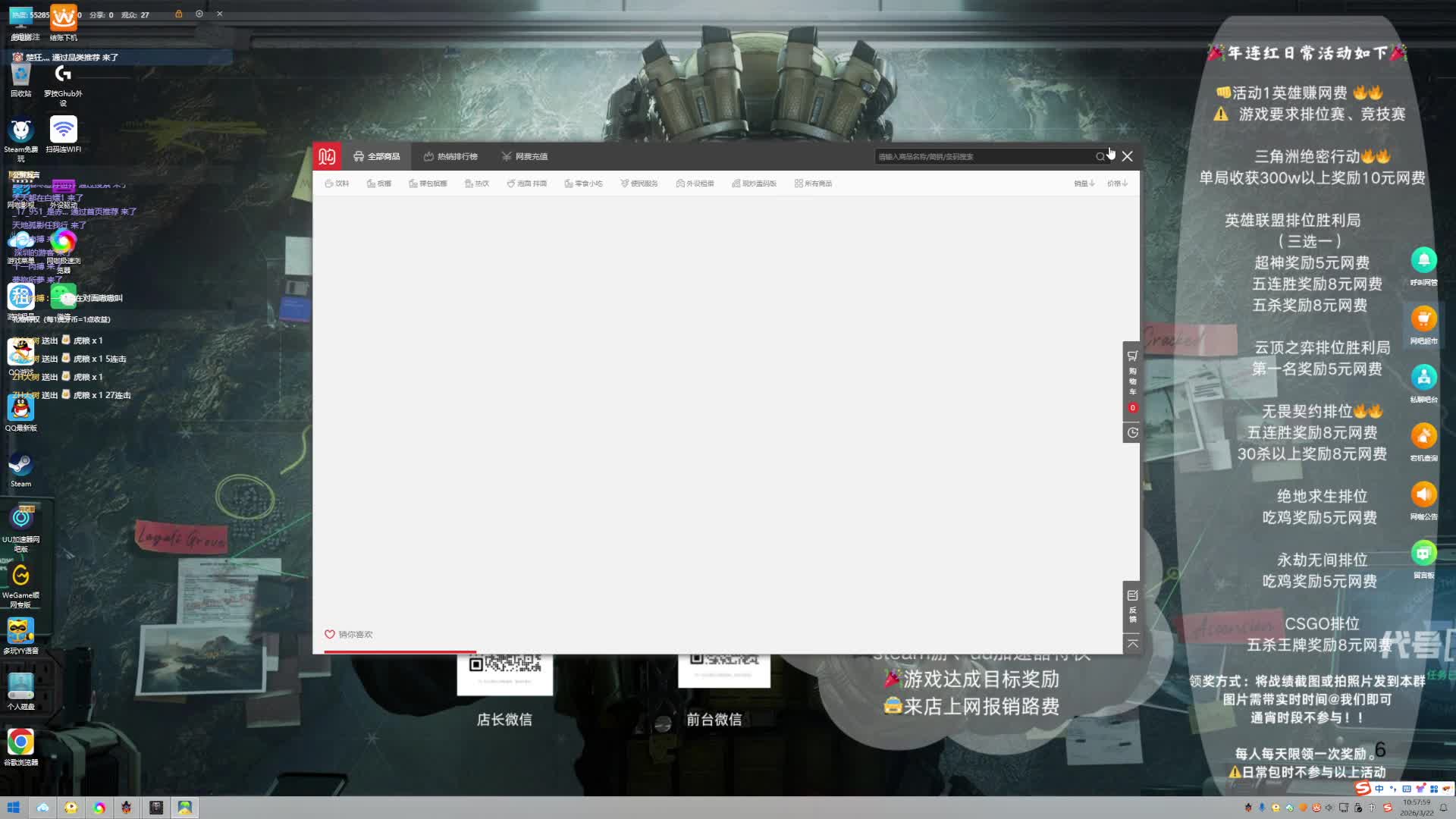Viewport: 1456px width, 819px height.
Task: Sort products using the 销量 sales dropdown
Action: [1083, 183]
